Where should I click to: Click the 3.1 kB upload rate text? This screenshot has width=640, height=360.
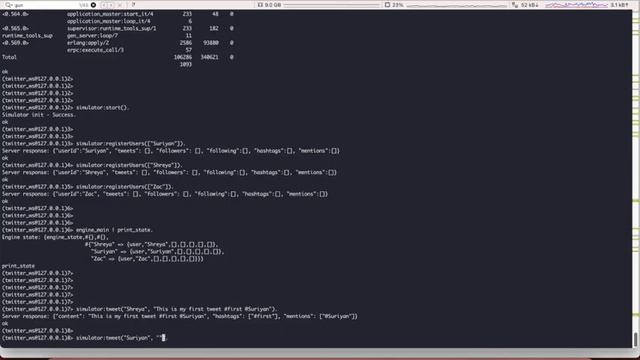619,5
